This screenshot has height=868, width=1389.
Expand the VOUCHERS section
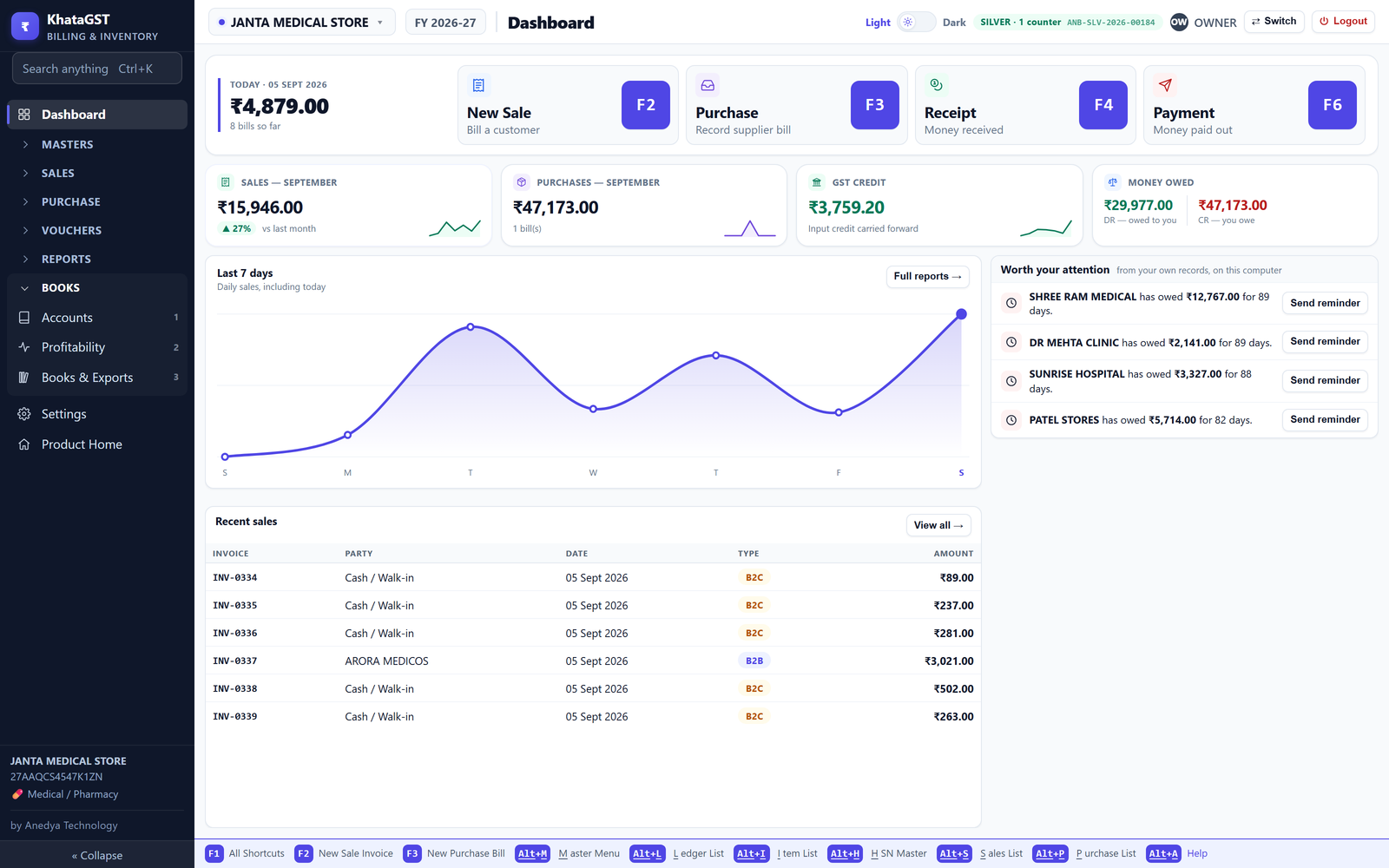[97, 231]
